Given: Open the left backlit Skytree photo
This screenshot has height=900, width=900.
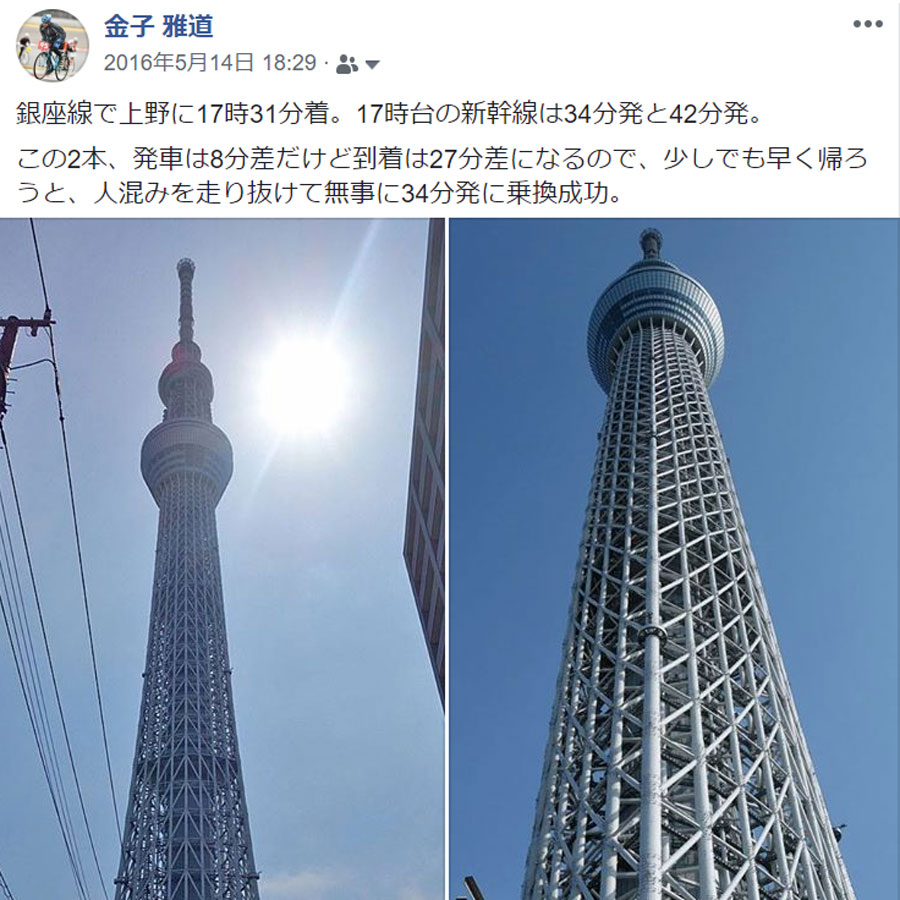Looking at the screenshot, I should (x=222, y=558).
